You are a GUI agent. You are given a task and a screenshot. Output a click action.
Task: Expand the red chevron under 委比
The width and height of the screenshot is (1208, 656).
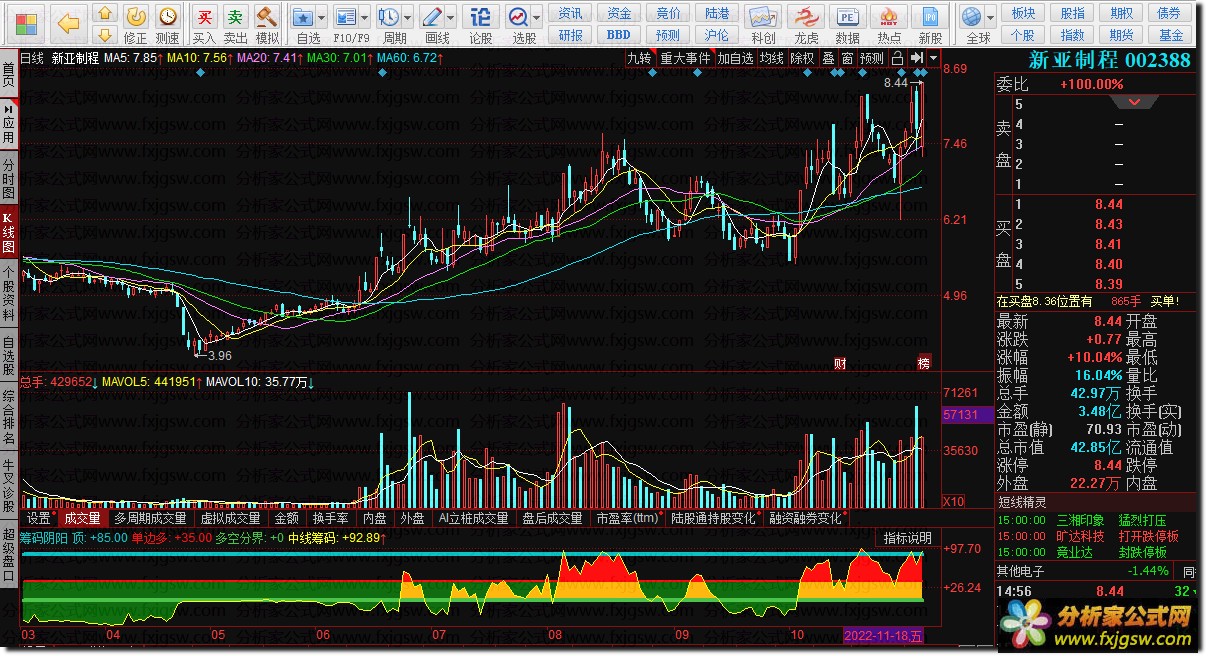click(x=1134, y=102)
